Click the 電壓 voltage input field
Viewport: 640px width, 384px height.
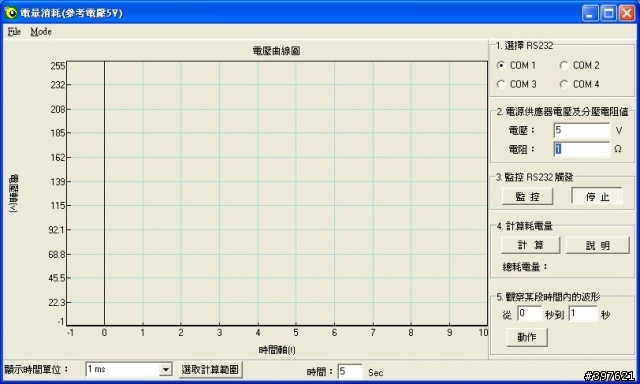click(582, 130)
